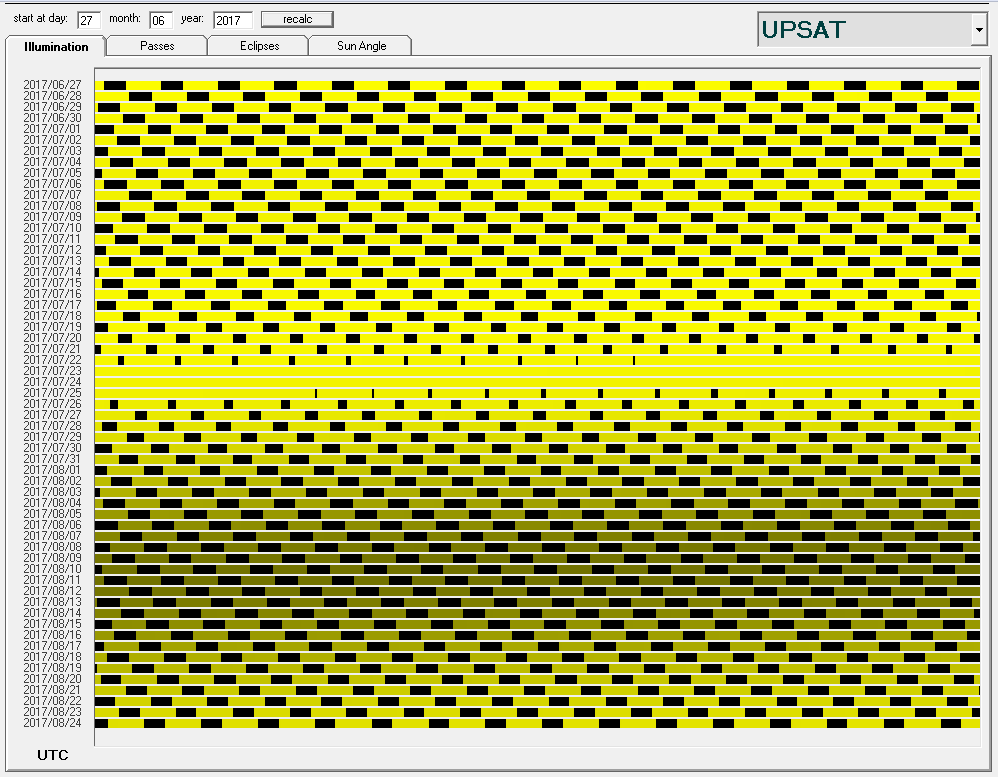Select the 2017/08/05 date row label

[53, 514]
